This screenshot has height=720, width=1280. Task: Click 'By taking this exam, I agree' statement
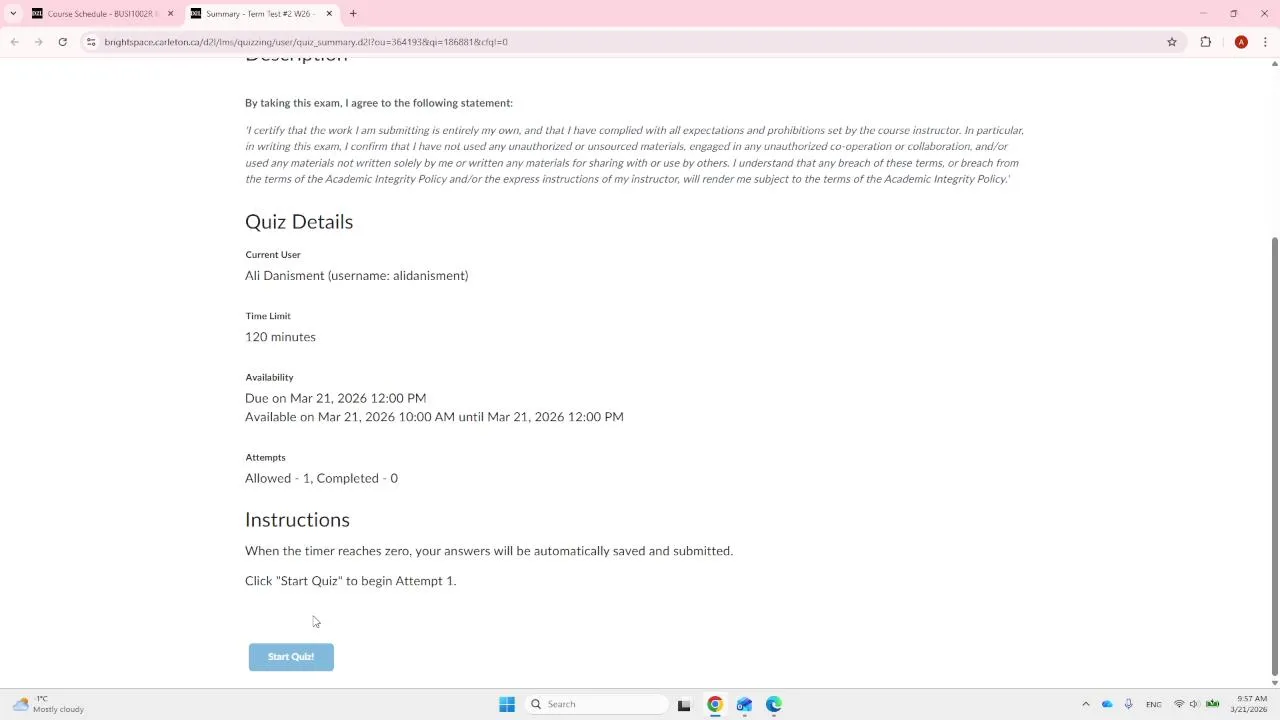point(379,103)
